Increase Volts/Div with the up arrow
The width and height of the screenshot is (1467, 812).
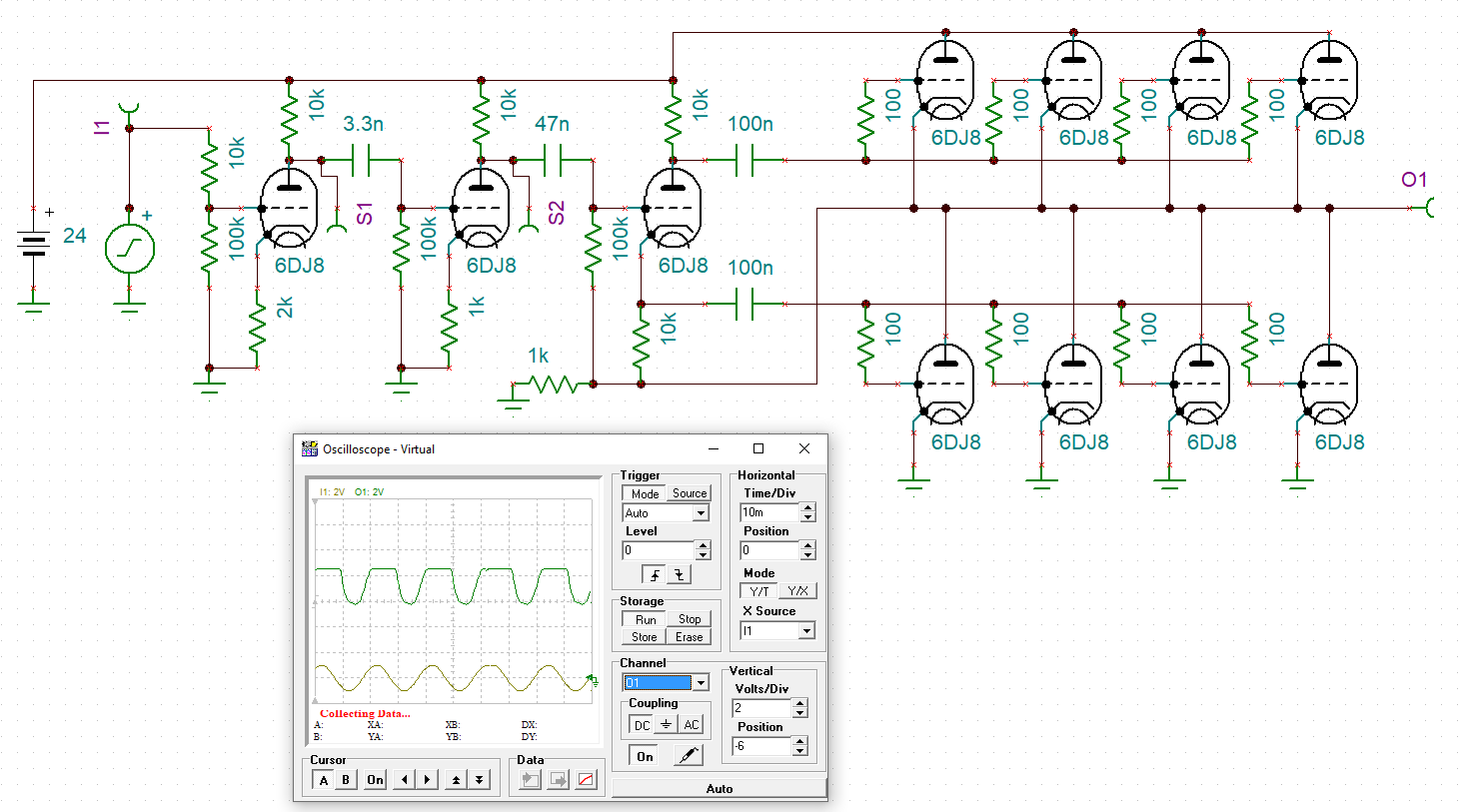point(799,703)
